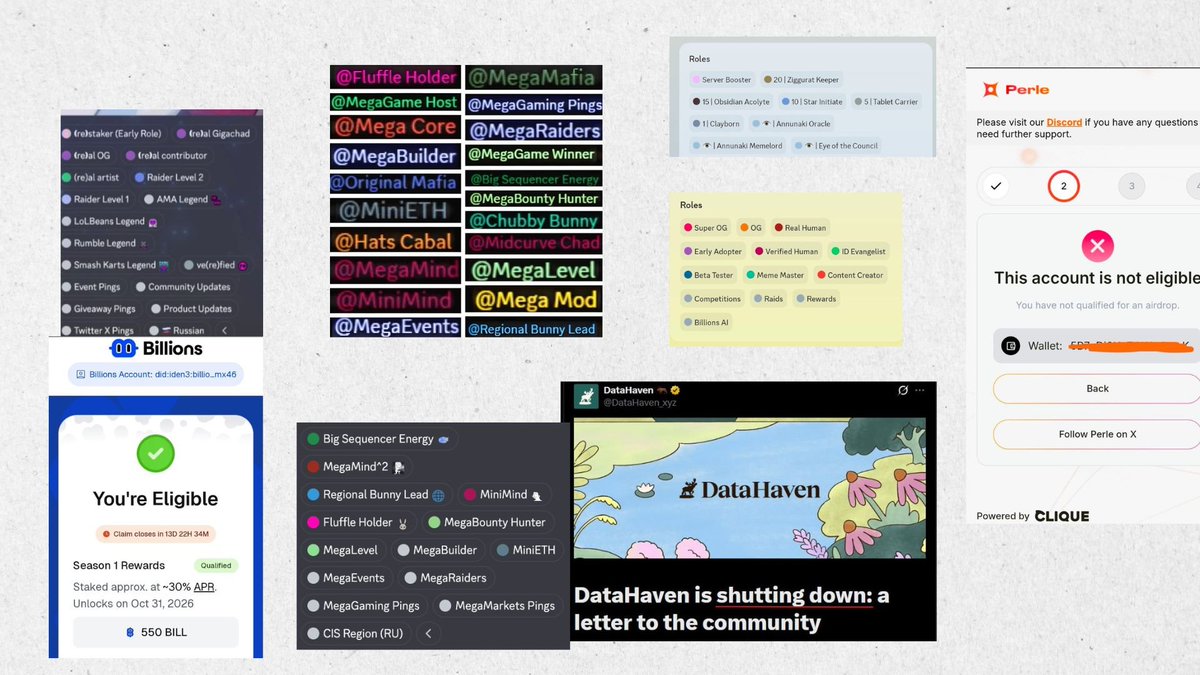This screenshot has width=1200, height=675.
Task: Click the Back button in Perle panel
Action: pos(1097,388)
